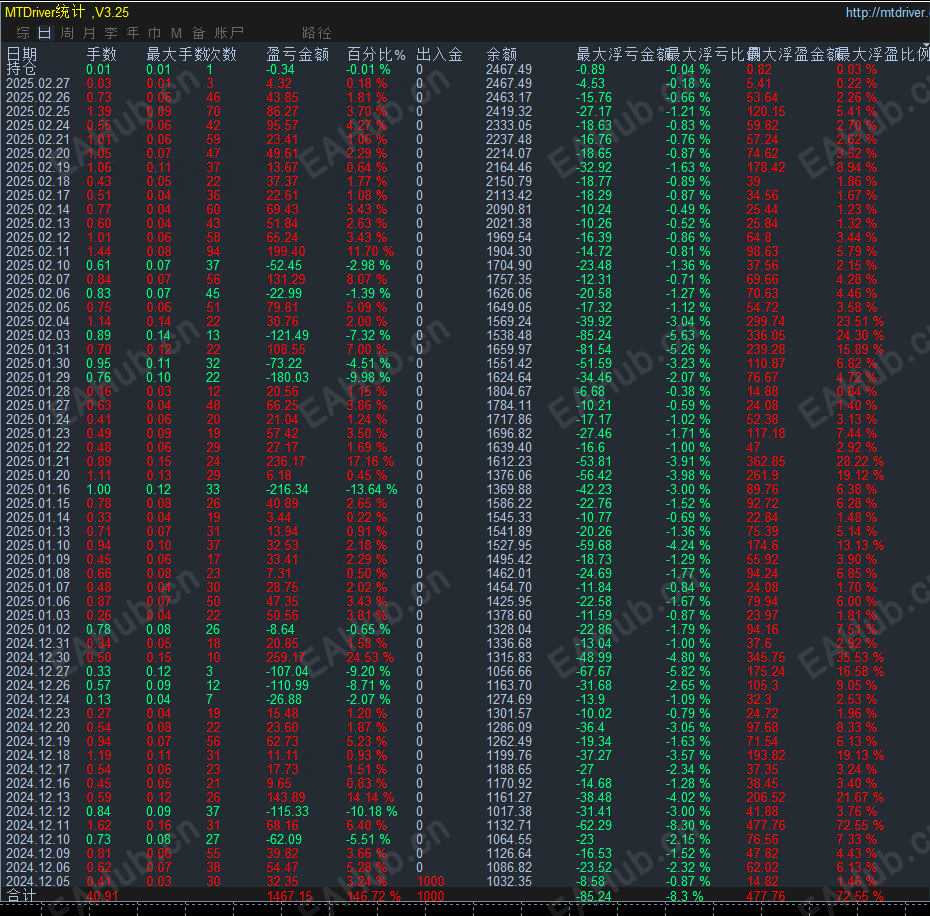Screen dimensions: 930x916
Task: Click loss value -107.04 on 2024.12.27
Action: [288, 672]
